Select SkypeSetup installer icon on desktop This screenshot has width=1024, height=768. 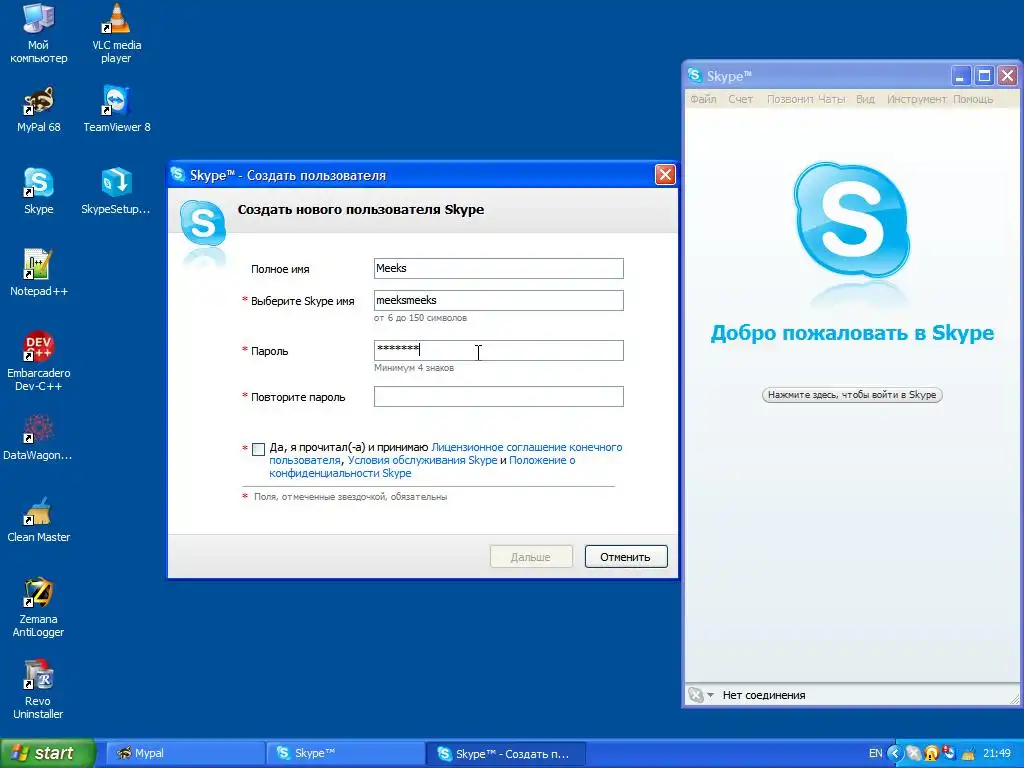[116, 191]
